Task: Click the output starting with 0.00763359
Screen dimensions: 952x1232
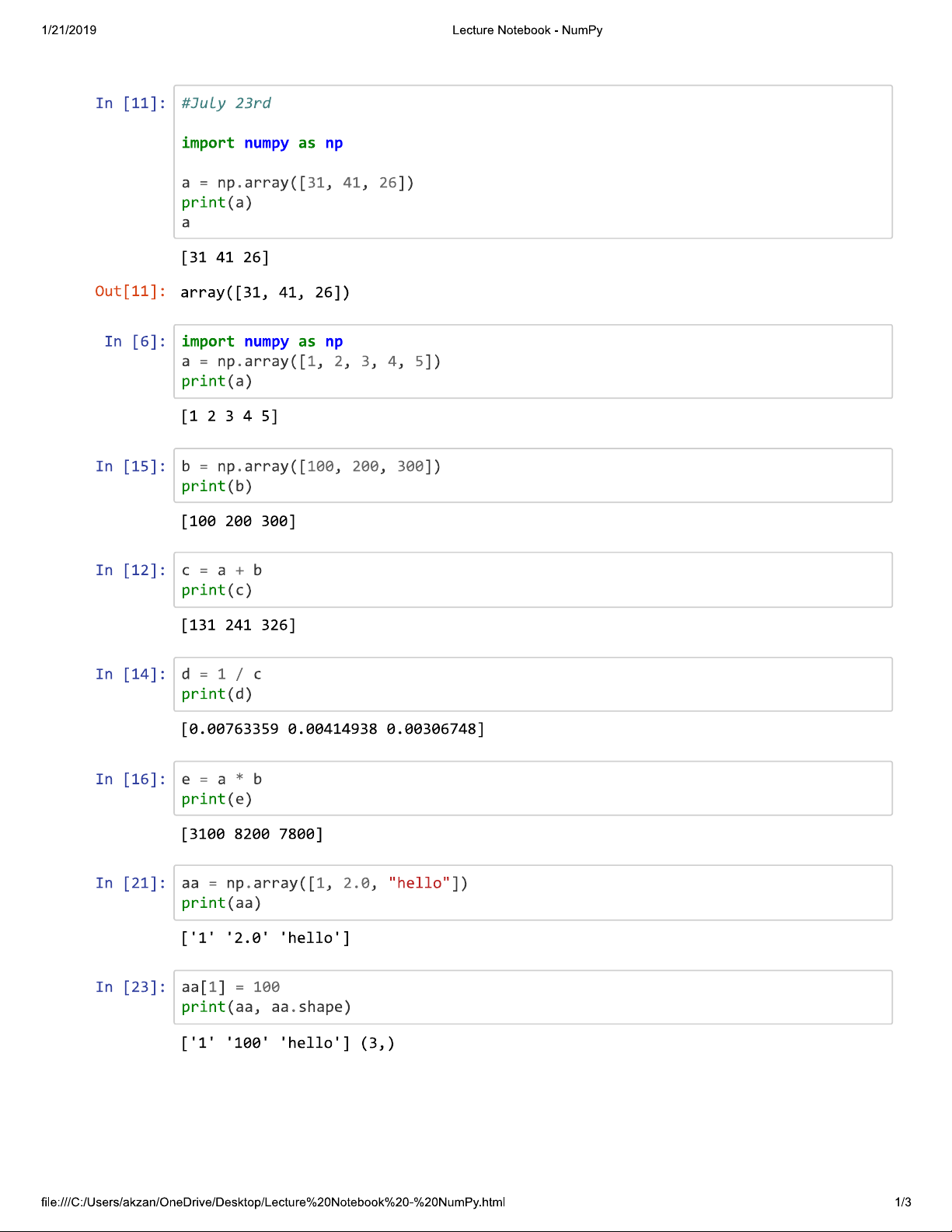Action: (x=333, y=729)
